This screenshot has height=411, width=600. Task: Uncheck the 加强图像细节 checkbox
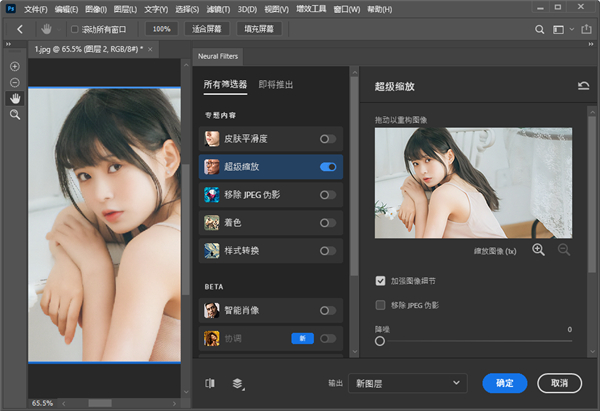(x=380, y=281)
